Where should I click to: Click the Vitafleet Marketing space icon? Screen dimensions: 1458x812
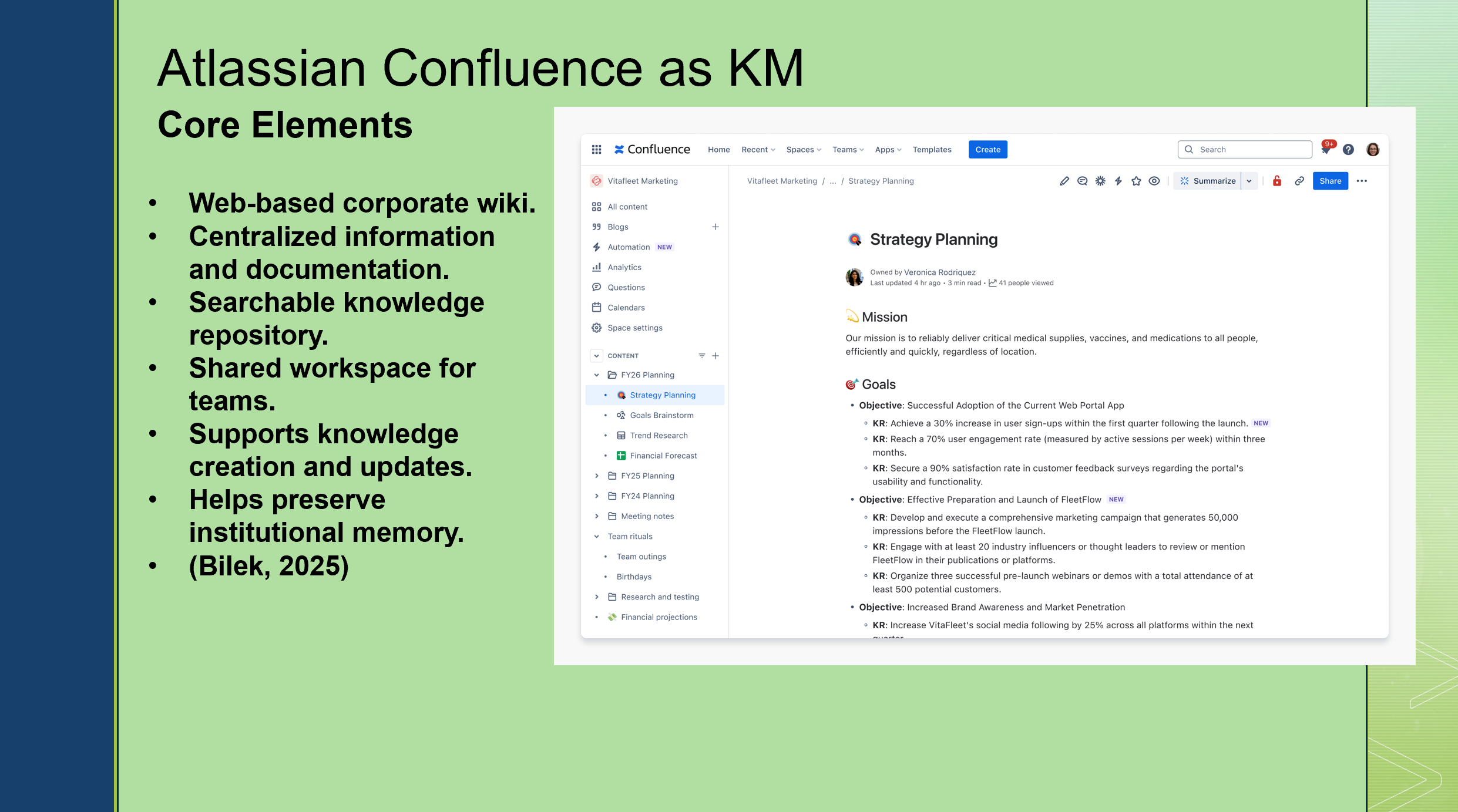596,181
